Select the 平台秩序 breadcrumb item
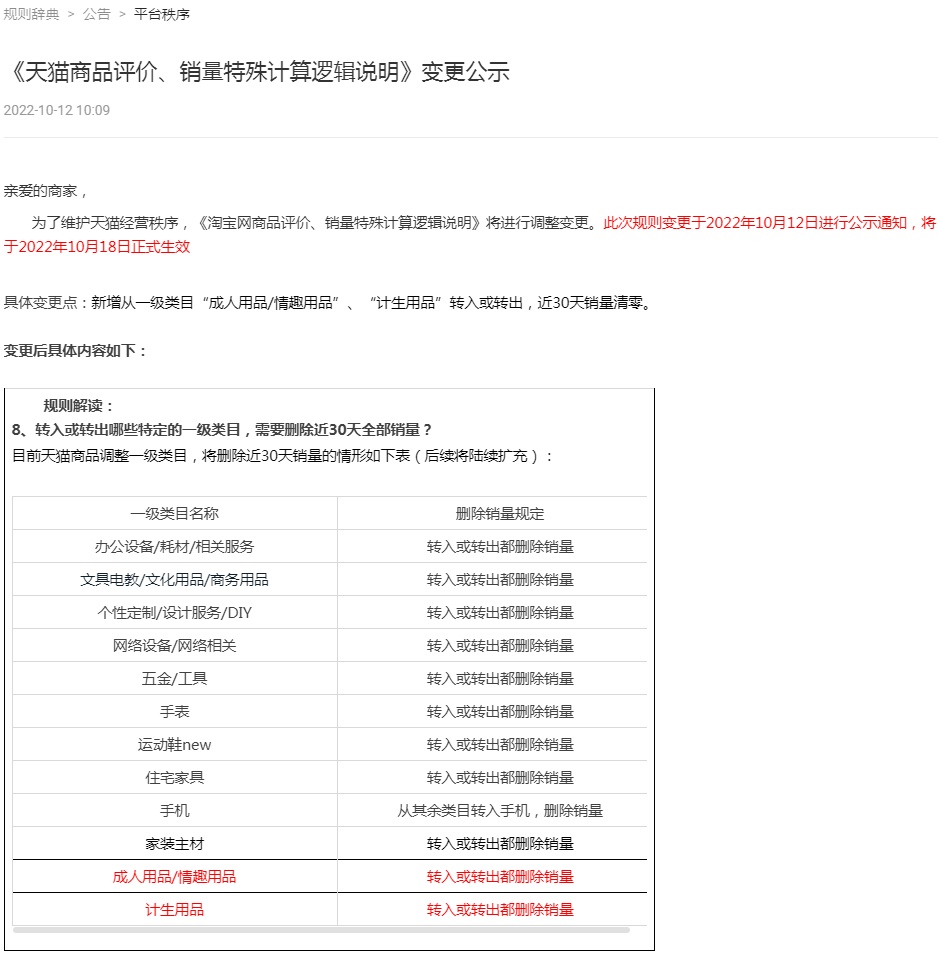Screen dimensions: 938x963 (x=162, y=14)
